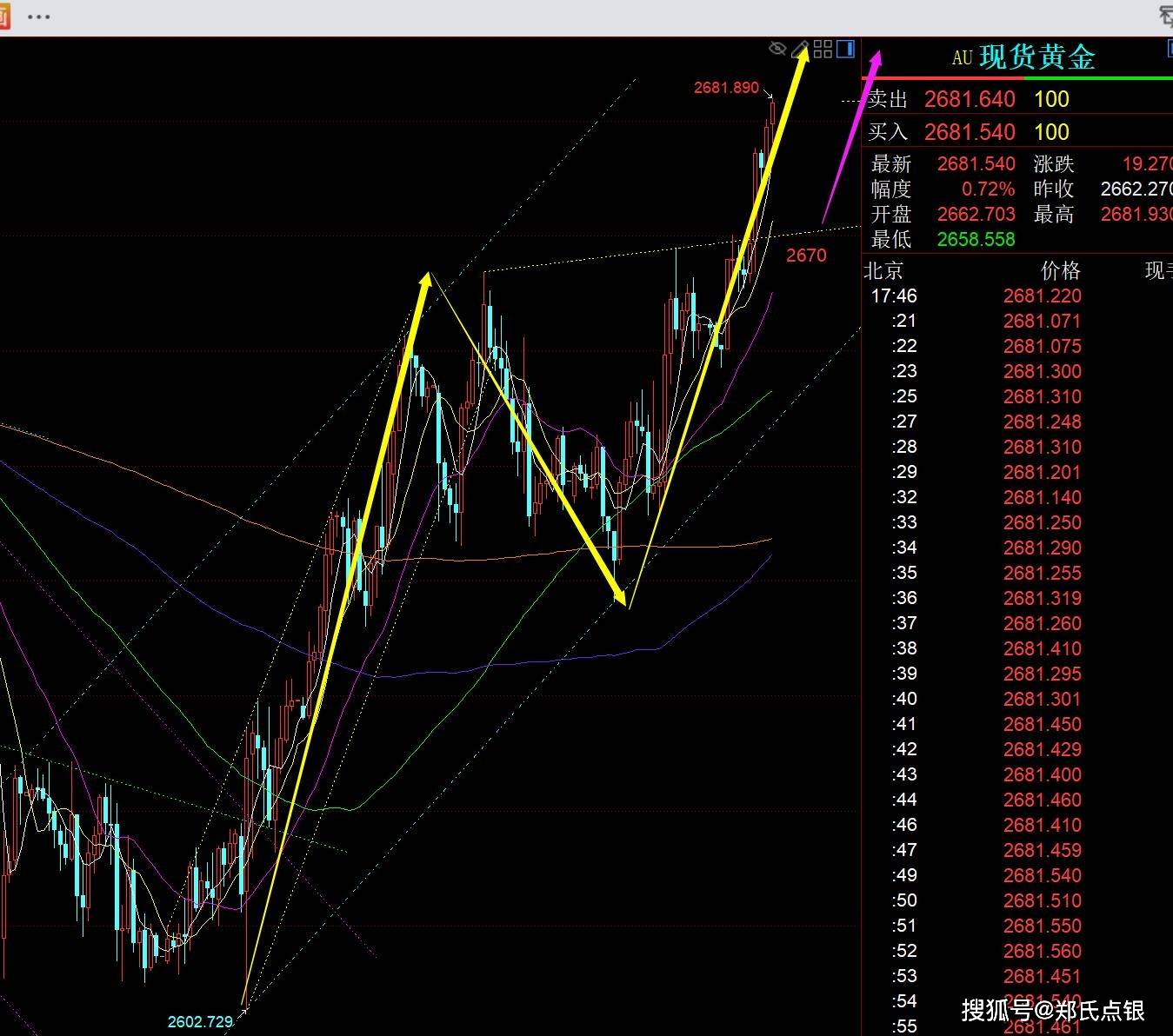Click the 买入 buy price 2681.540
Image resolution: width=1173 pixels, height=1036 pixels.
(970, 132)
